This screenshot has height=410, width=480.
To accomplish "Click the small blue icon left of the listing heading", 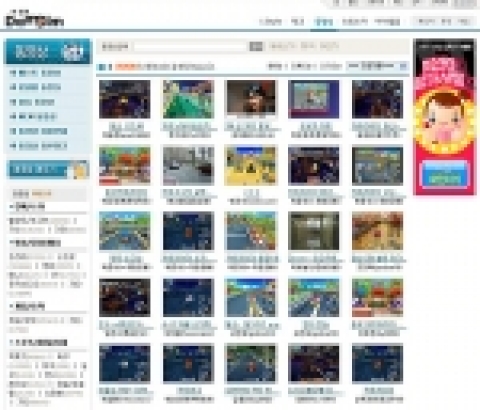I will [x=102, y=67].
